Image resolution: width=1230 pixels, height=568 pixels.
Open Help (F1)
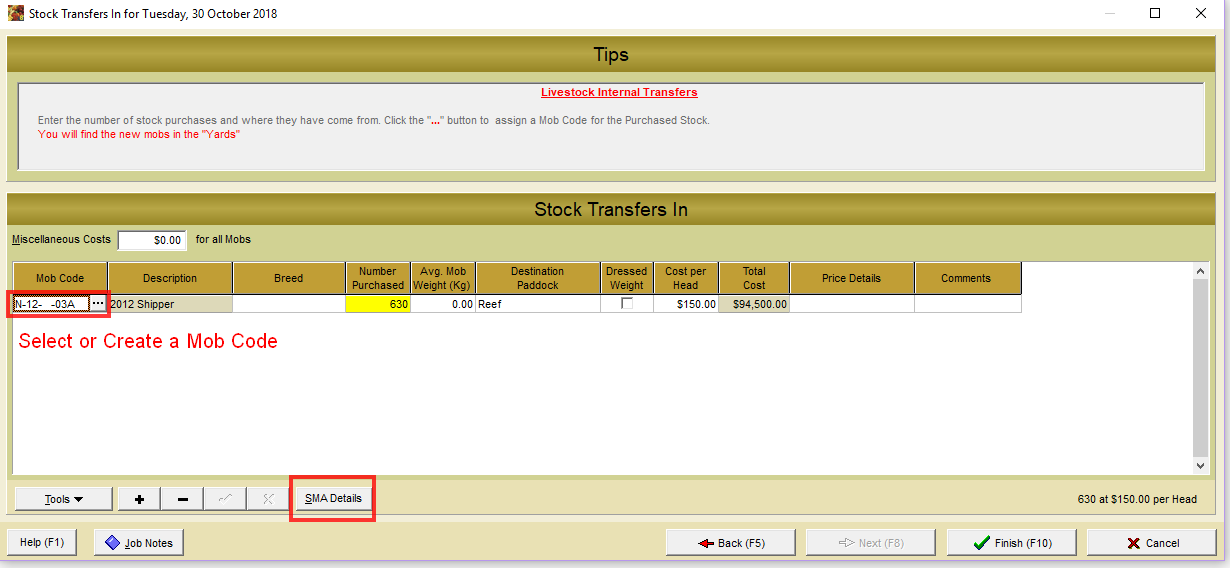click(x=42, y=543)
